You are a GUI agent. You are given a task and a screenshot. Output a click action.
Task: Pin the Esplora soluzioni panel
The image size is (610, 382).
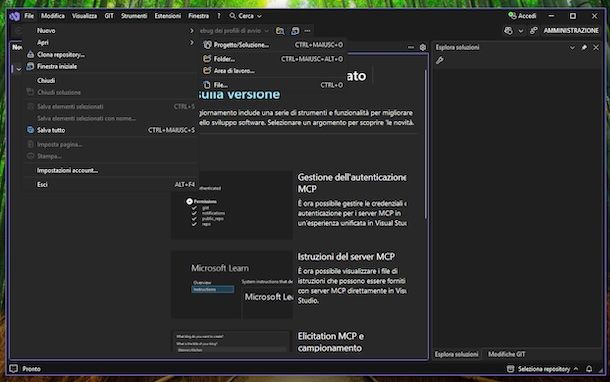point(584,47)
